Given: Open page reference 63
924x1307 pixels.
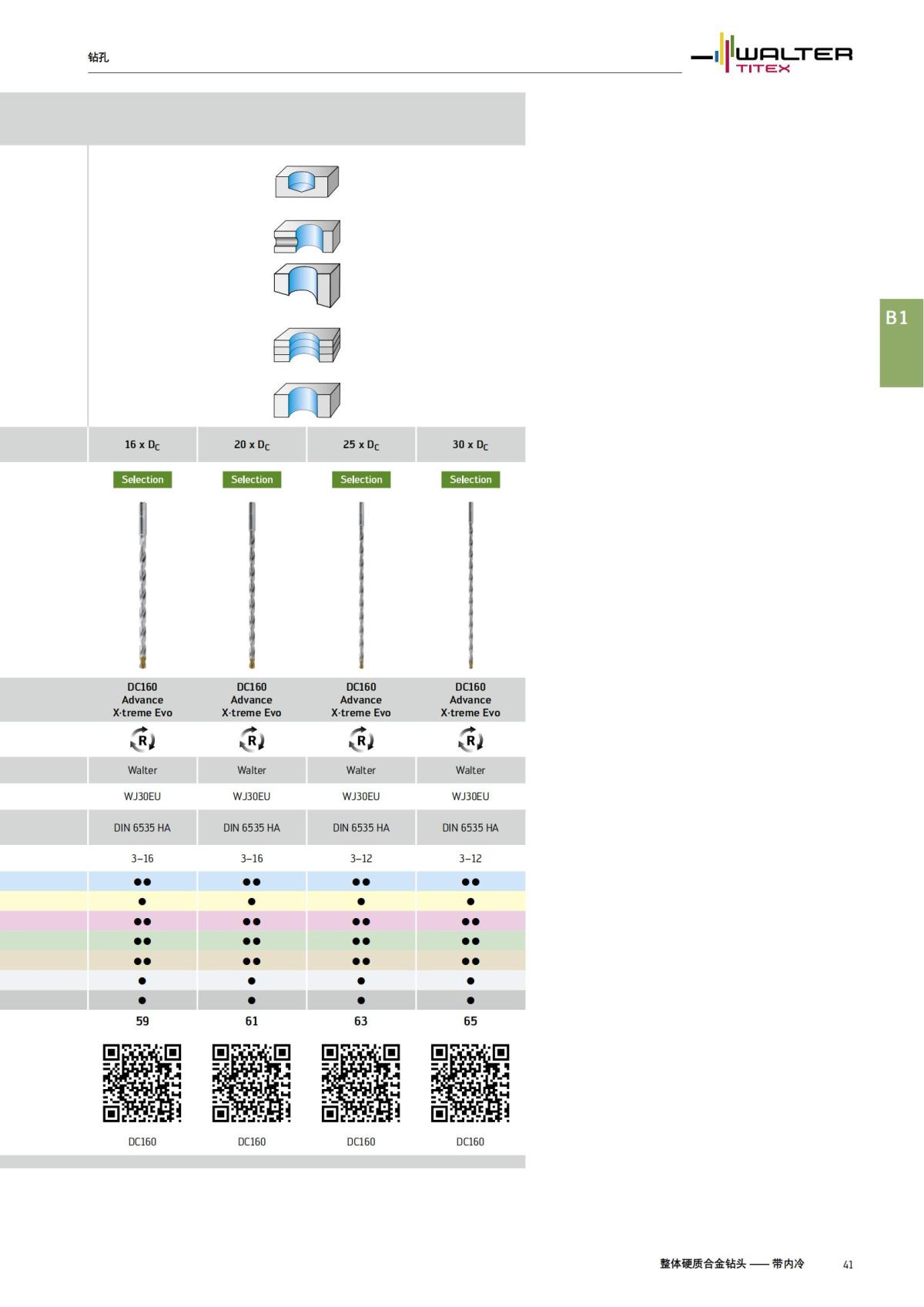Looking at the screenshot, I should pyautogui.click(x=361, y=1021).
